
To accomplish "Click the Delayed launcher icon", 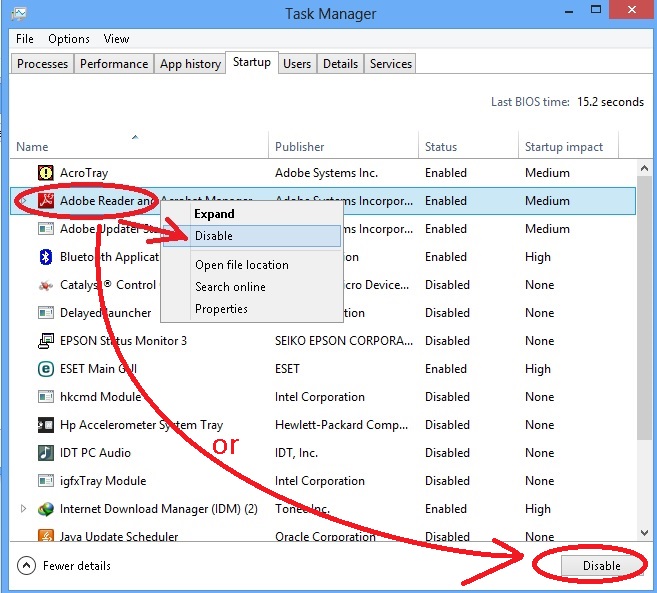I will pos(46,313).
